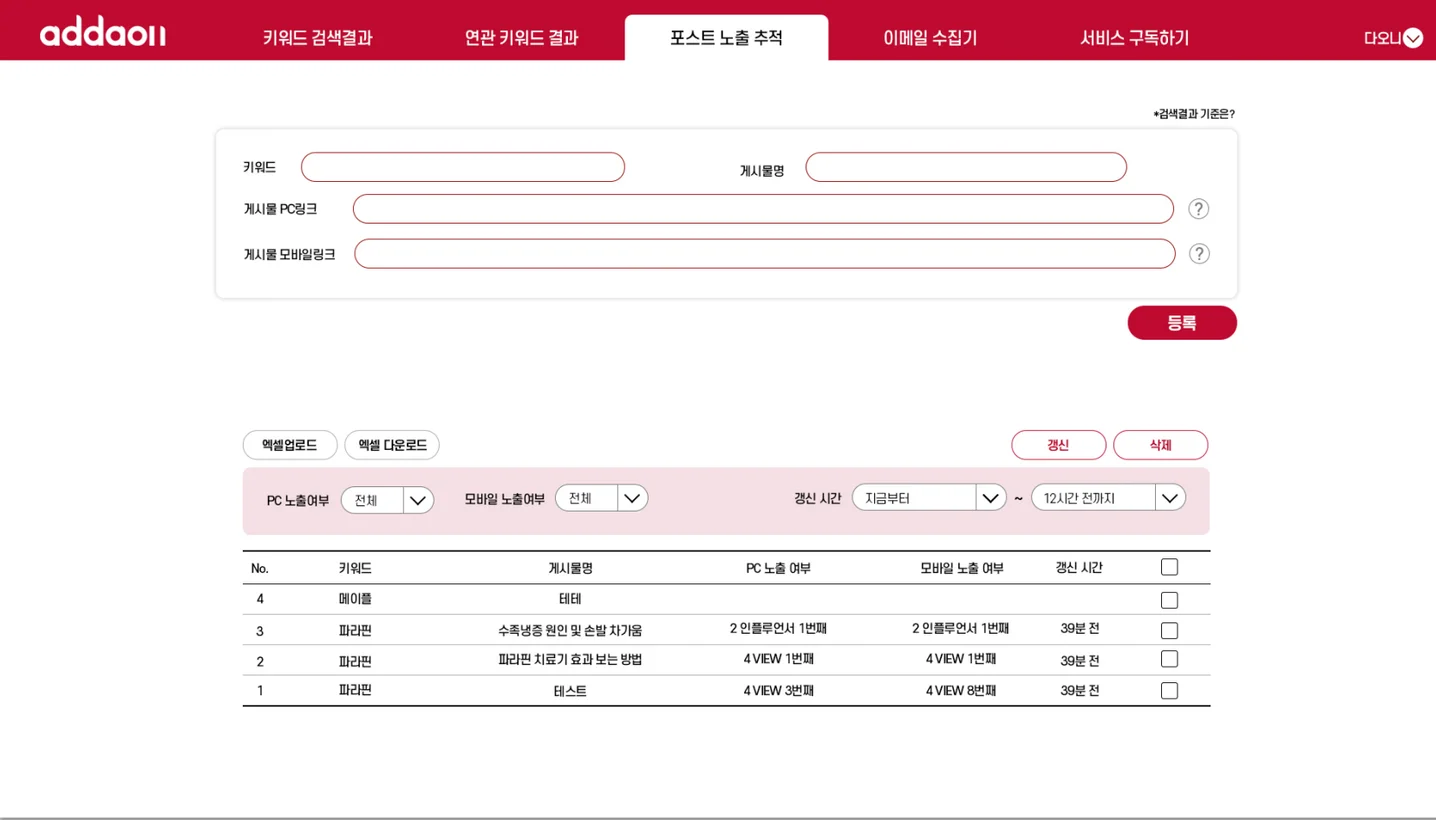The height and width of the screenshot is (820, 1436).
Task: Focus the 게시물명 input field
Action: pos(966,167)
